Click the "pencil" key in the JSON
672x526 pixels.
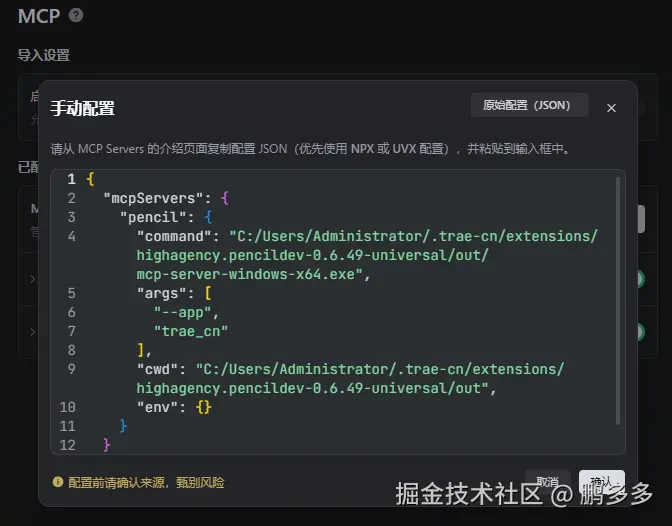click(153, 217)
